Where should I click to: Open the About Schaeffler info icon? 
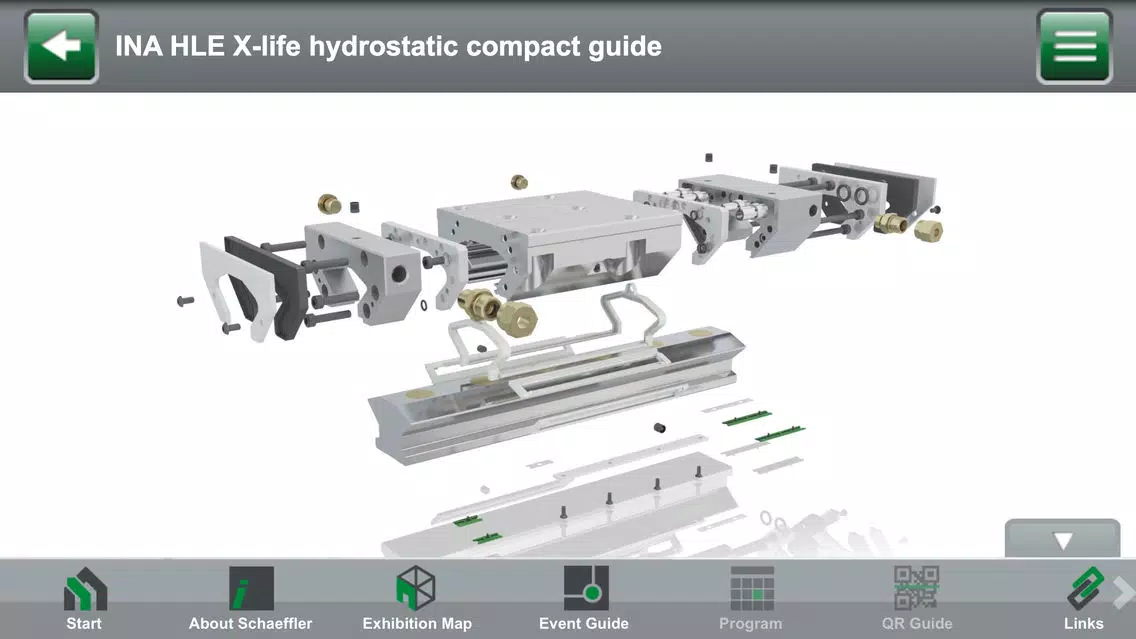pyautogui.click(x=251, y=588)
